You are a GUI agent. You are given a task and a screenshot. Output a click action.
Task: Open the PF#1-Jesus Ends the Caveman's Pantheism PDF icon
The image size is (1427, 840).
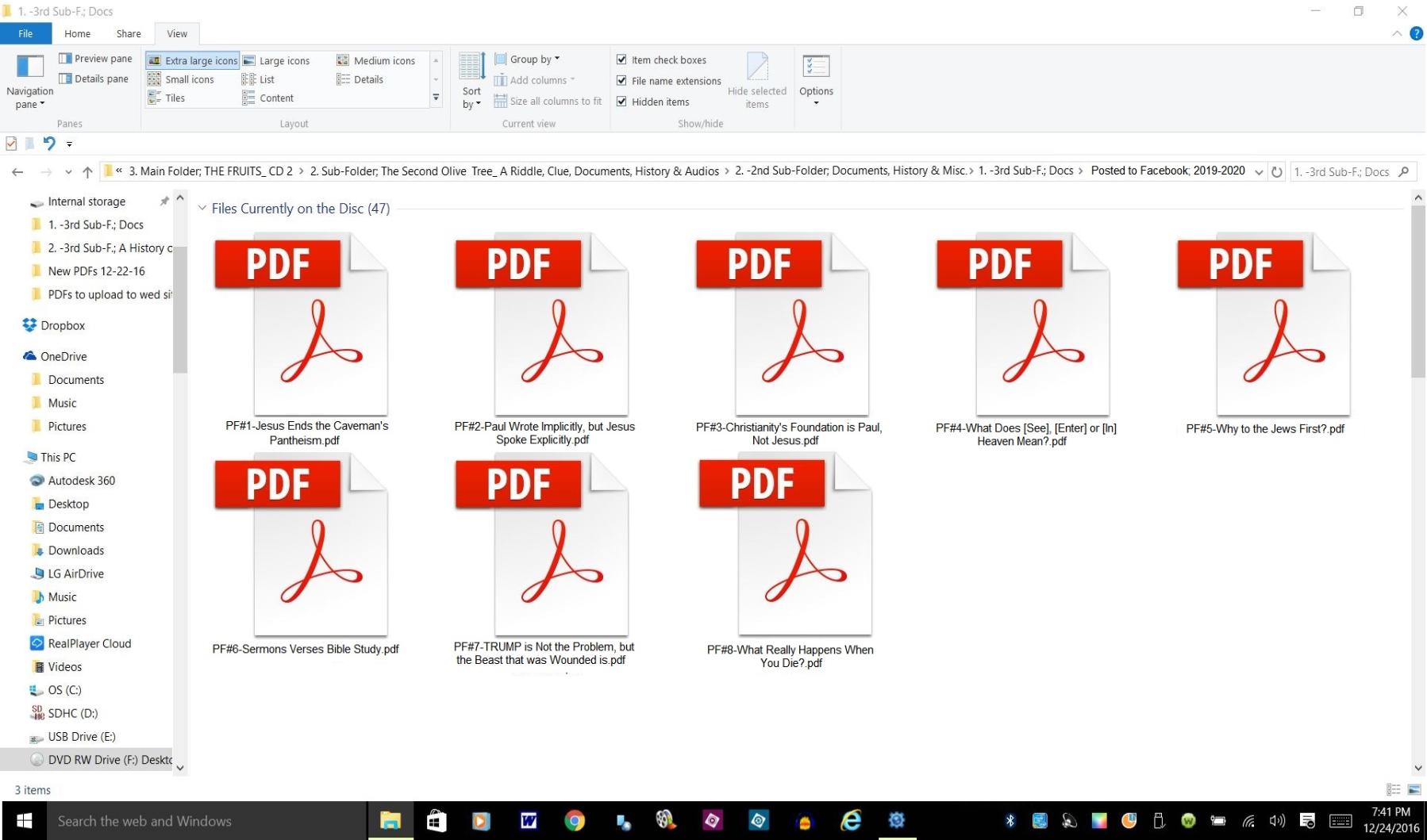302,324
